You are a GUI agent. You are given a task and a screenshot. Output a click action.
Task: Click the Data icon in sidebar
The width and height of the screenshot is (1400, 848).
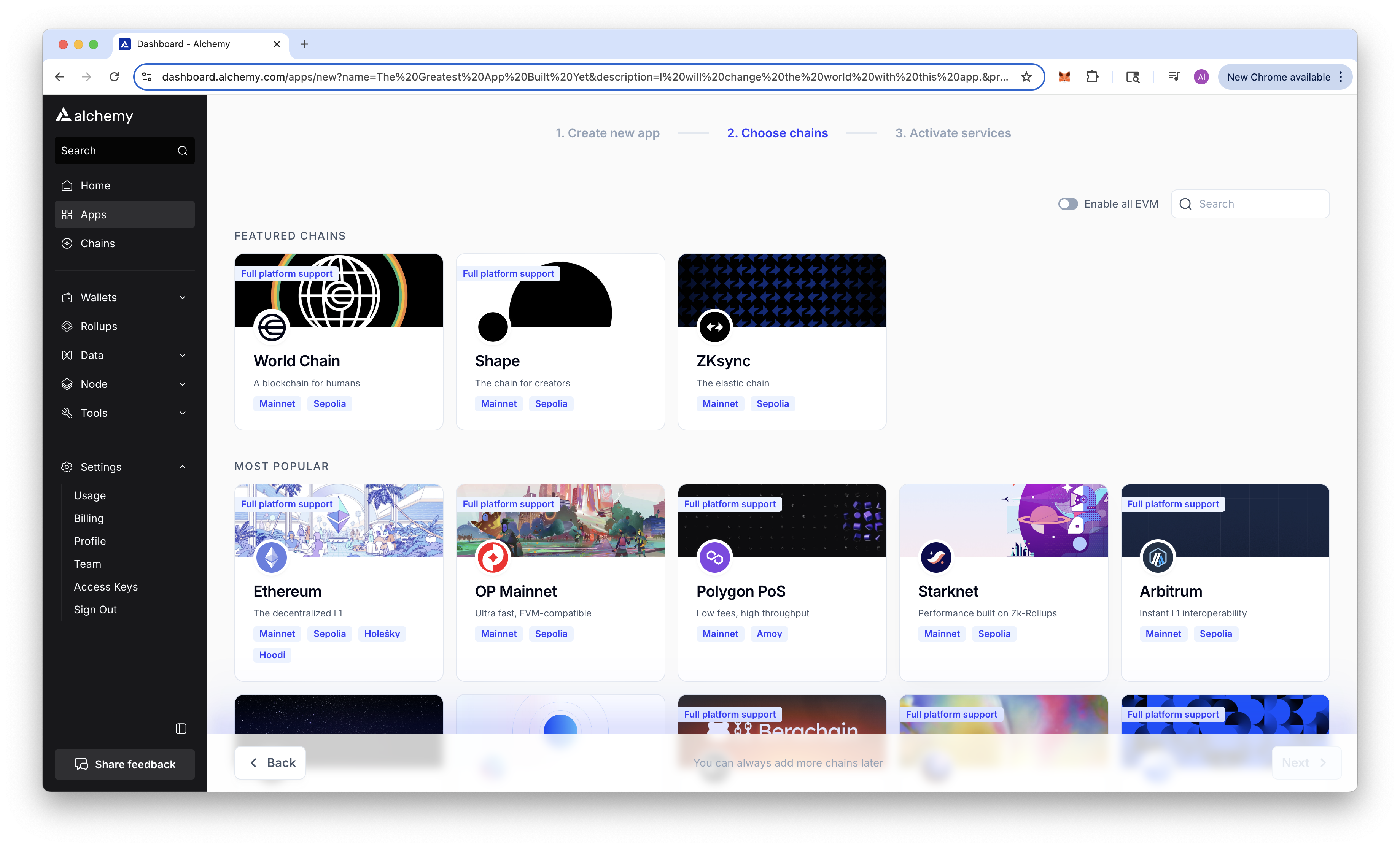click(x=67, y=356)
